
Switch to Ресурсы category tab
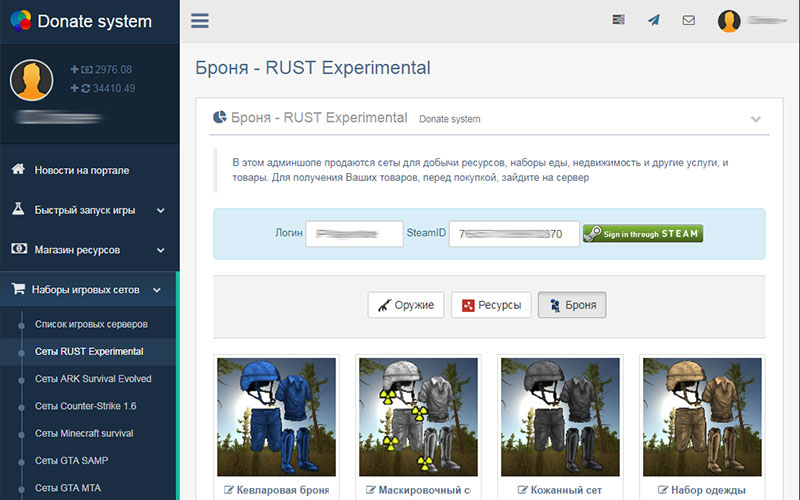click(491, 305)
